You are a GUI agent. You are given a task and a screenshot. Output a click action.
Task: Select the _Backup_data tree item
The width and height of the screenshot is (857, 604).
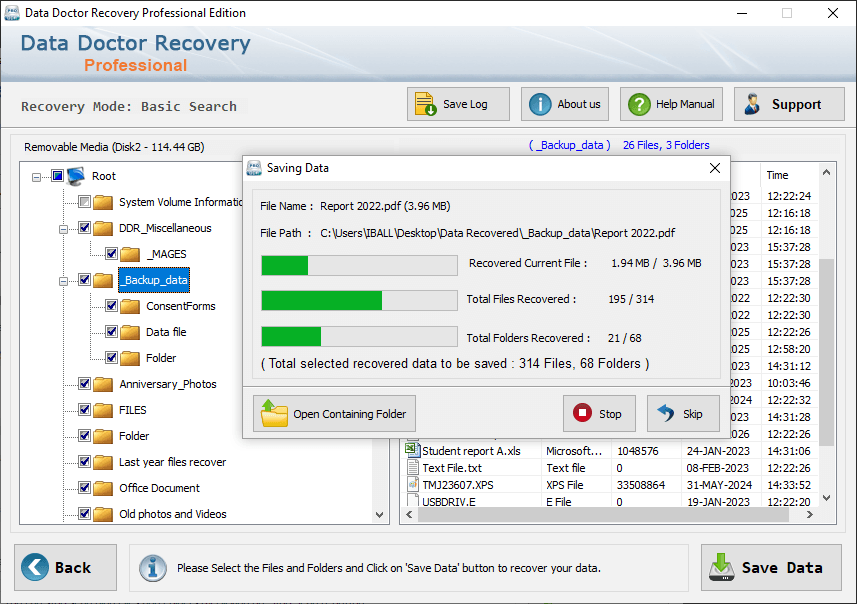click(x=154, y=280)
